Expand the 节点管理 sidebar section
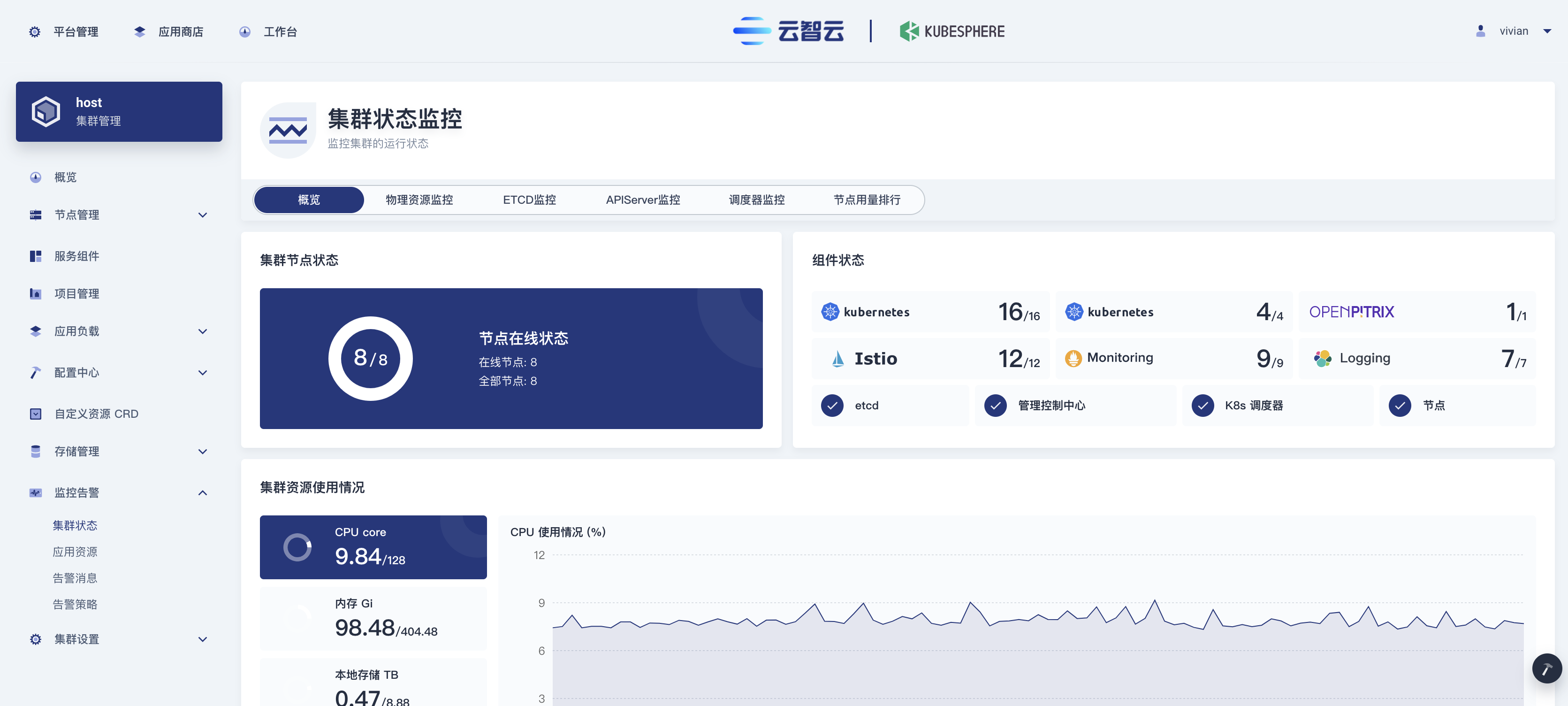 click(x=203, y=215)
